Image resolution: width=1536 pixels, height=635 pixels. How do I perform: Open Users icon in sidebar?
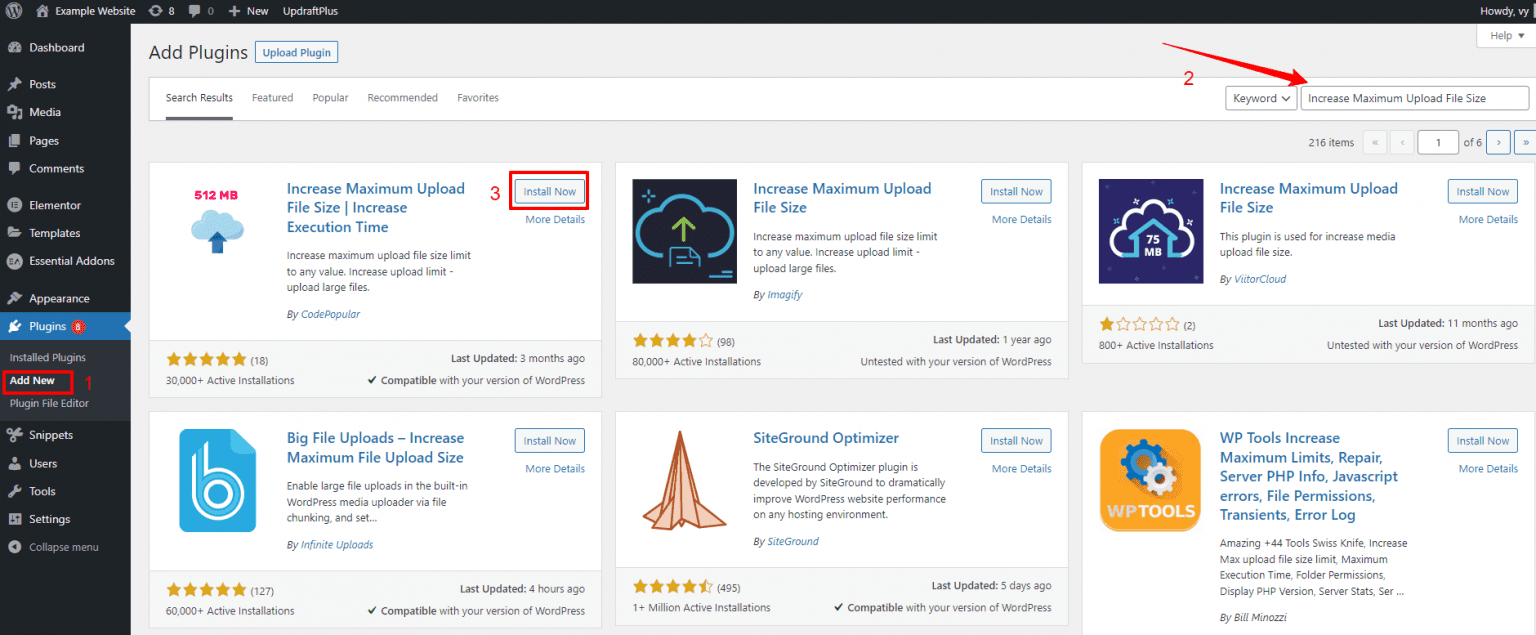pos(15,463)
